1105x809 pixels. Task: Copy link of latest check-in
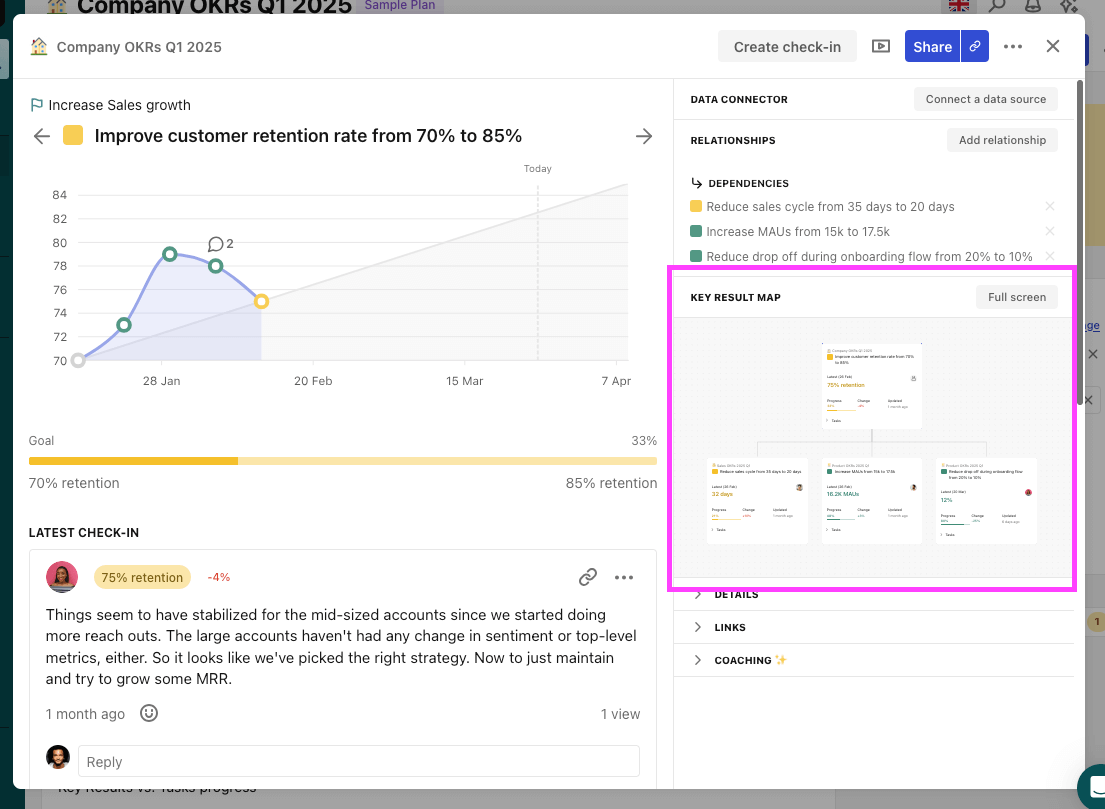coord(588,577)
